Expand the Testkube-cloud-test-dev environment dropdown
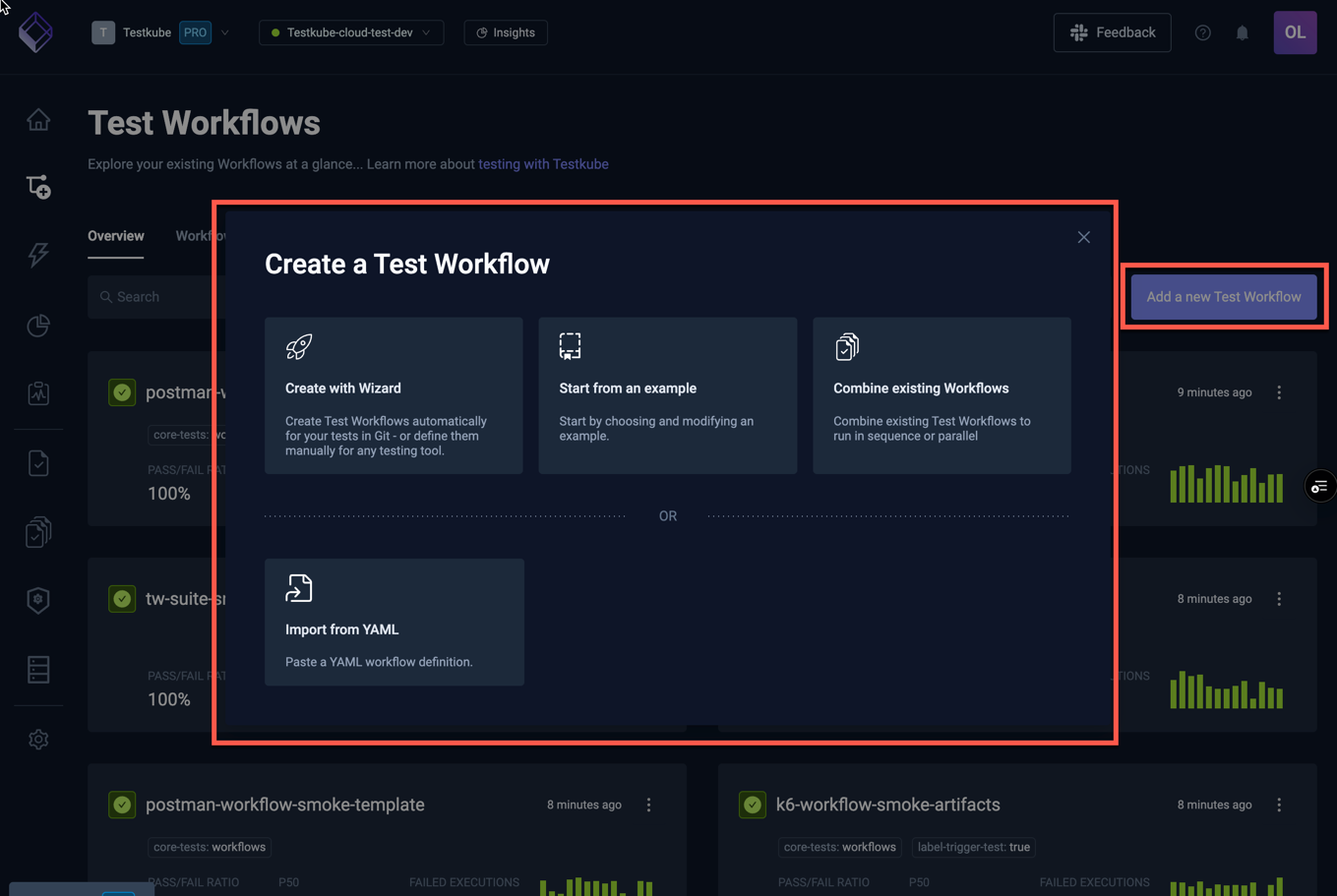This screenshot has width=1337, height=896. [350, 31]
